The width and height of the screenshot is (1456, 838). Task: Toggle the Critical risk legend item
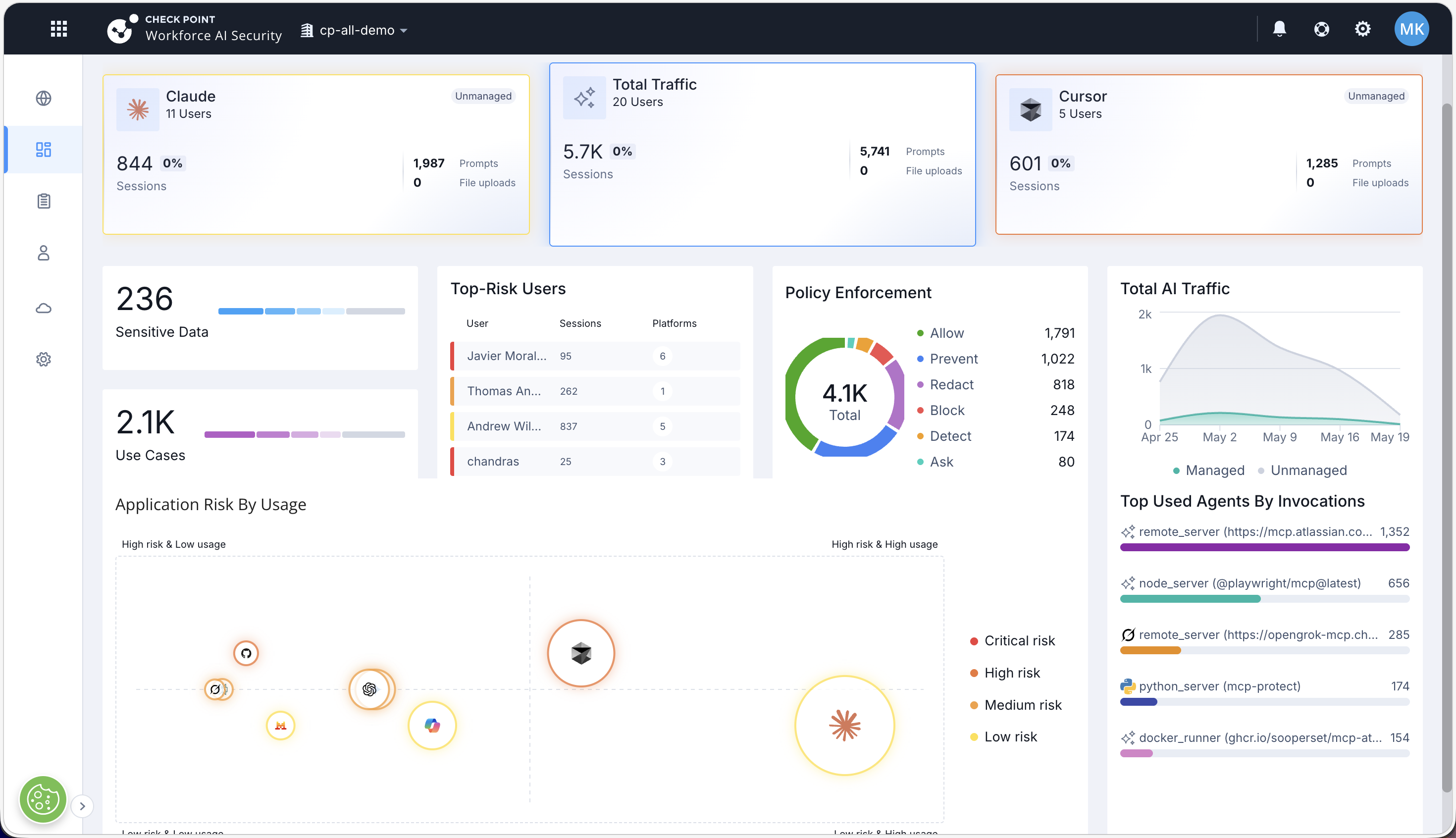pos(1013,641)
